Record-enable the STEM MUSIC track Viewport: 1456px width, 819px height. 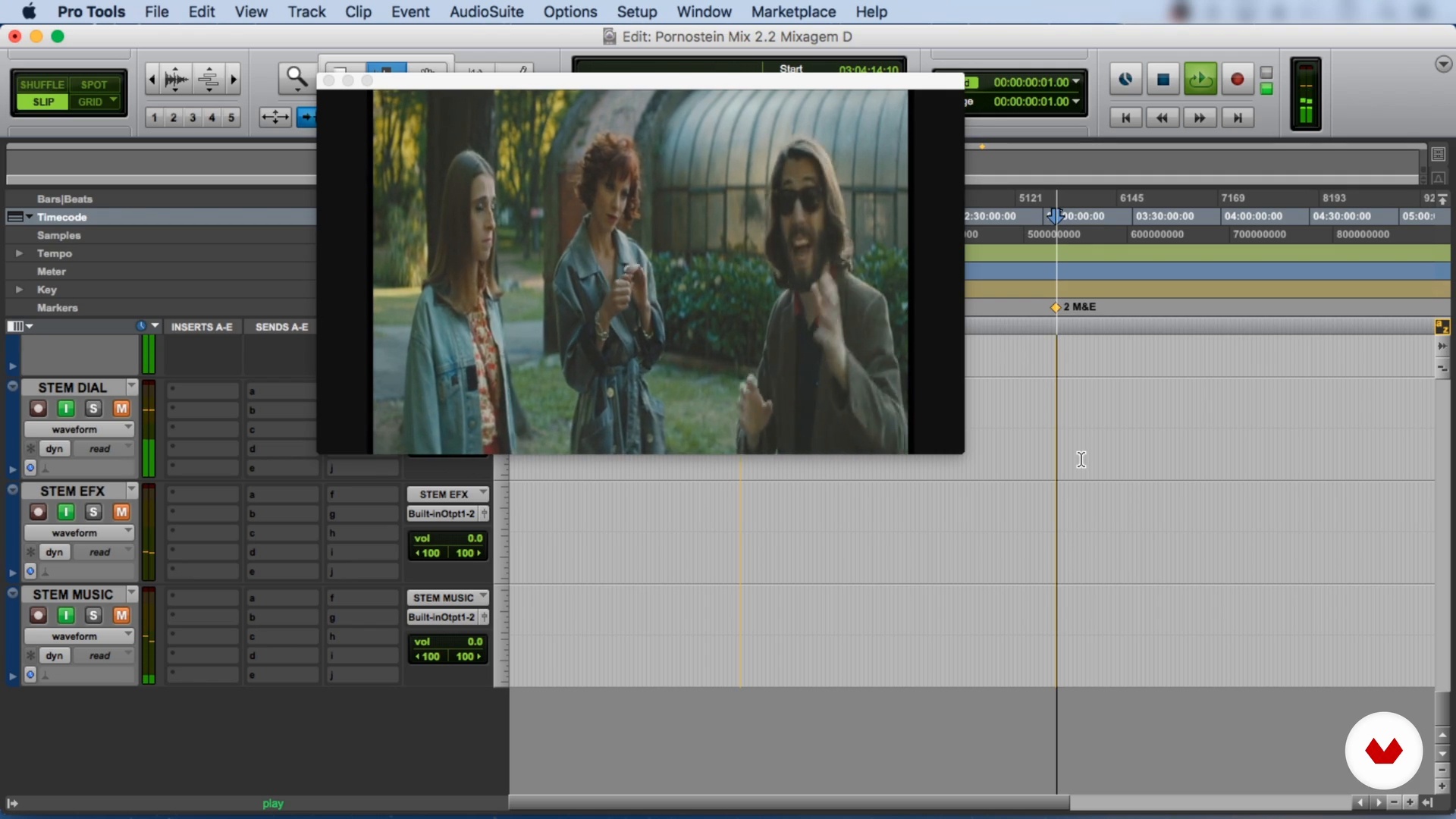(38, 615)
